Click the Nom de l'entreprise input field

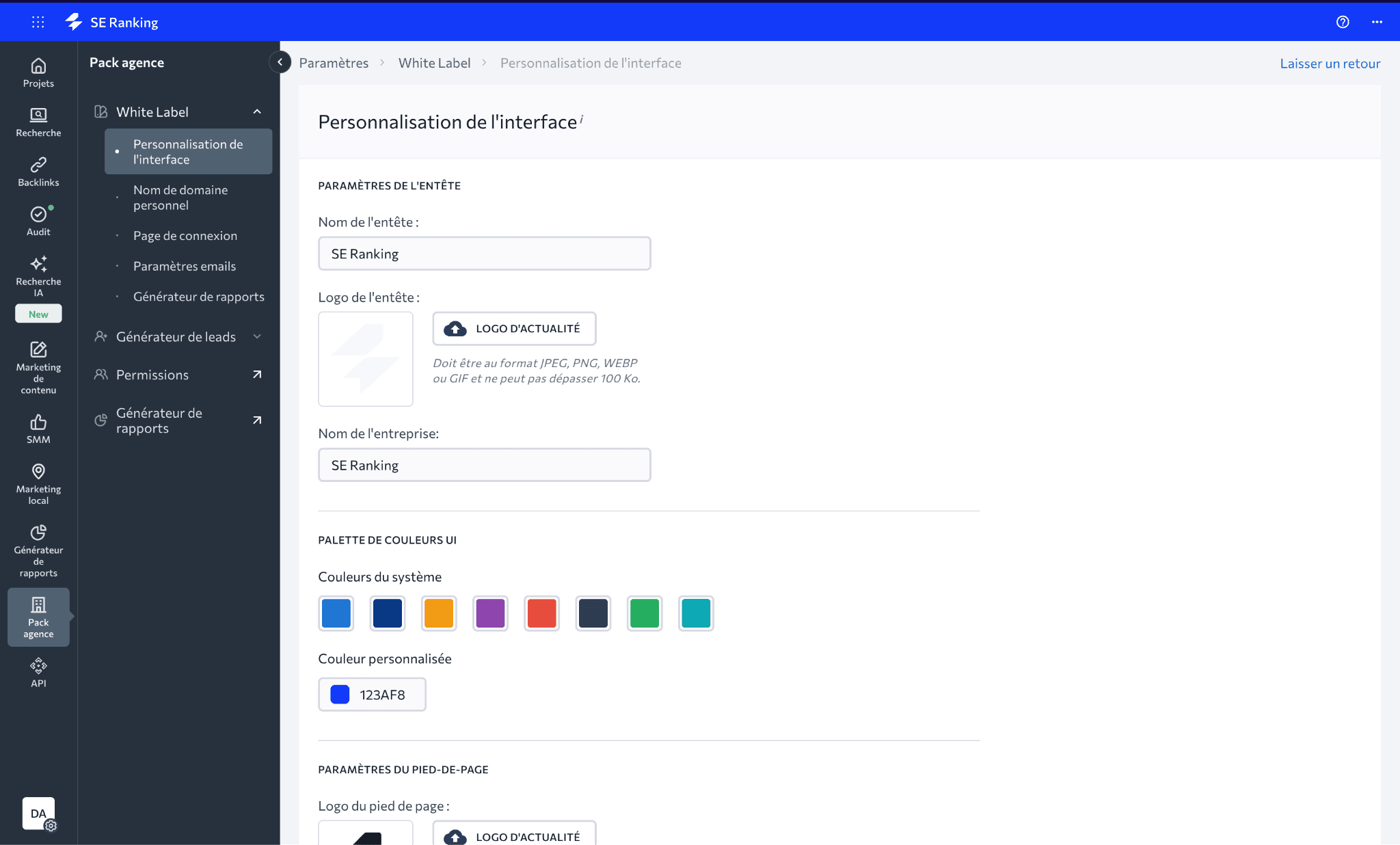tap(484, 466)
